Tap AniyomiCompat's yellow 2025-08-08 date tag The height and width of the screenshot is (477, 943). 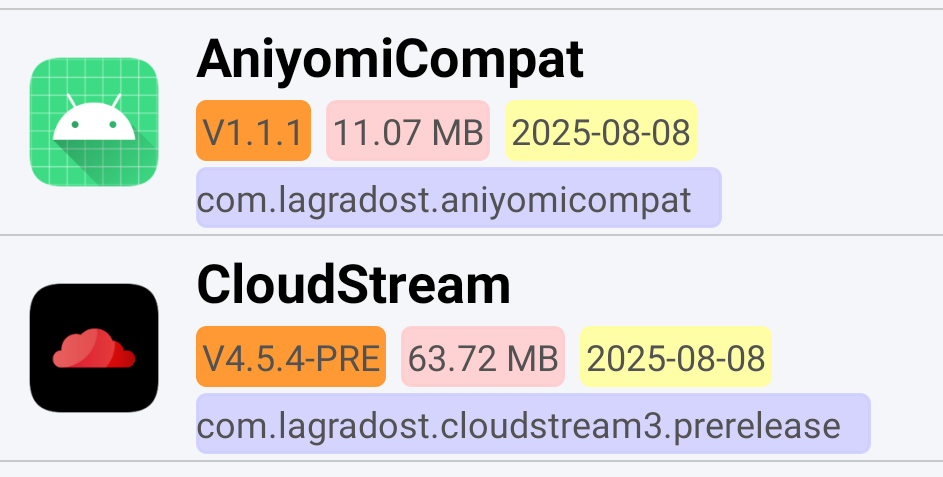[601, 131]
